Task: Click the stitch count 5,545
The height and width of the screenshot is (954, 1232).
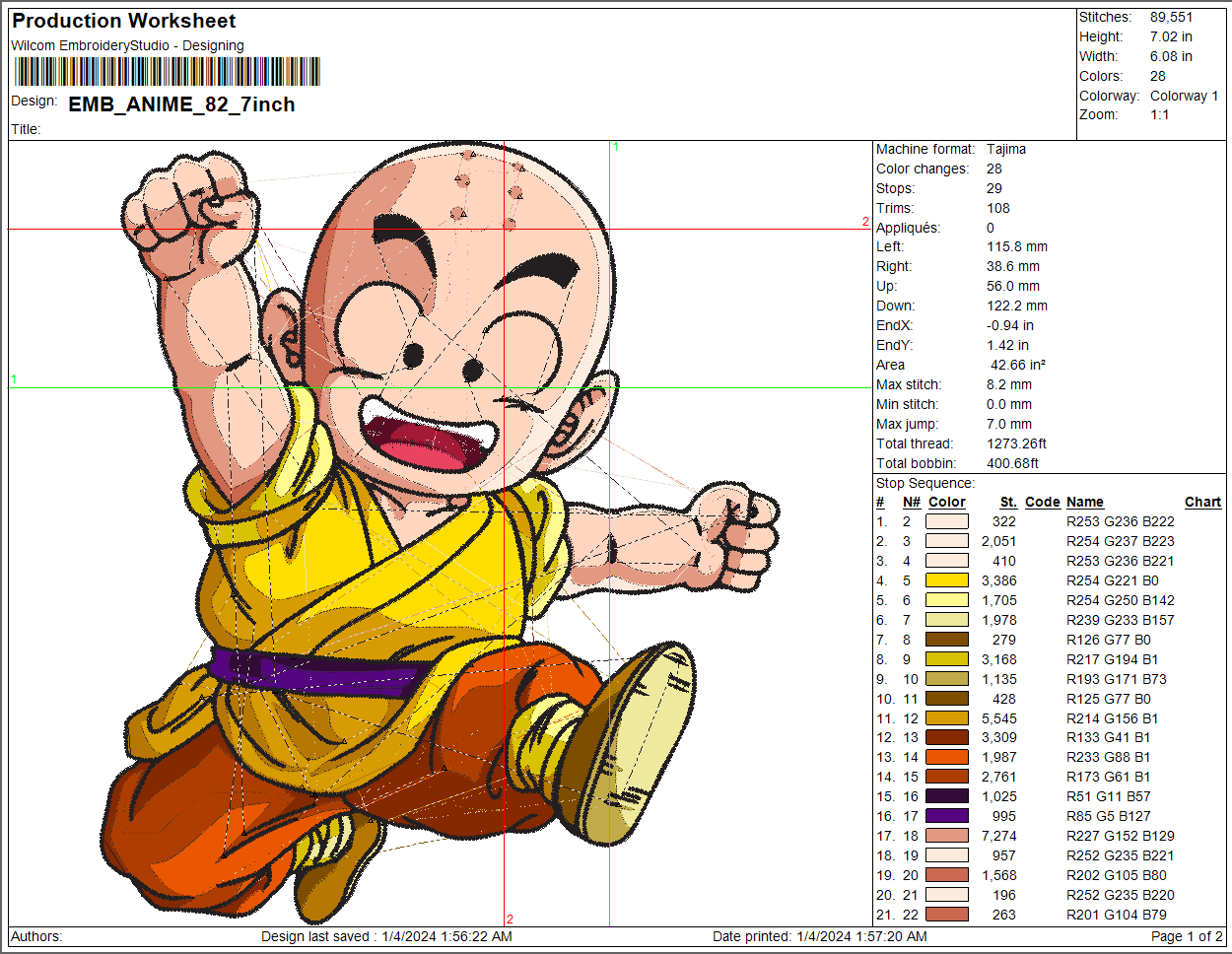Action: click(x=998, y=718)
